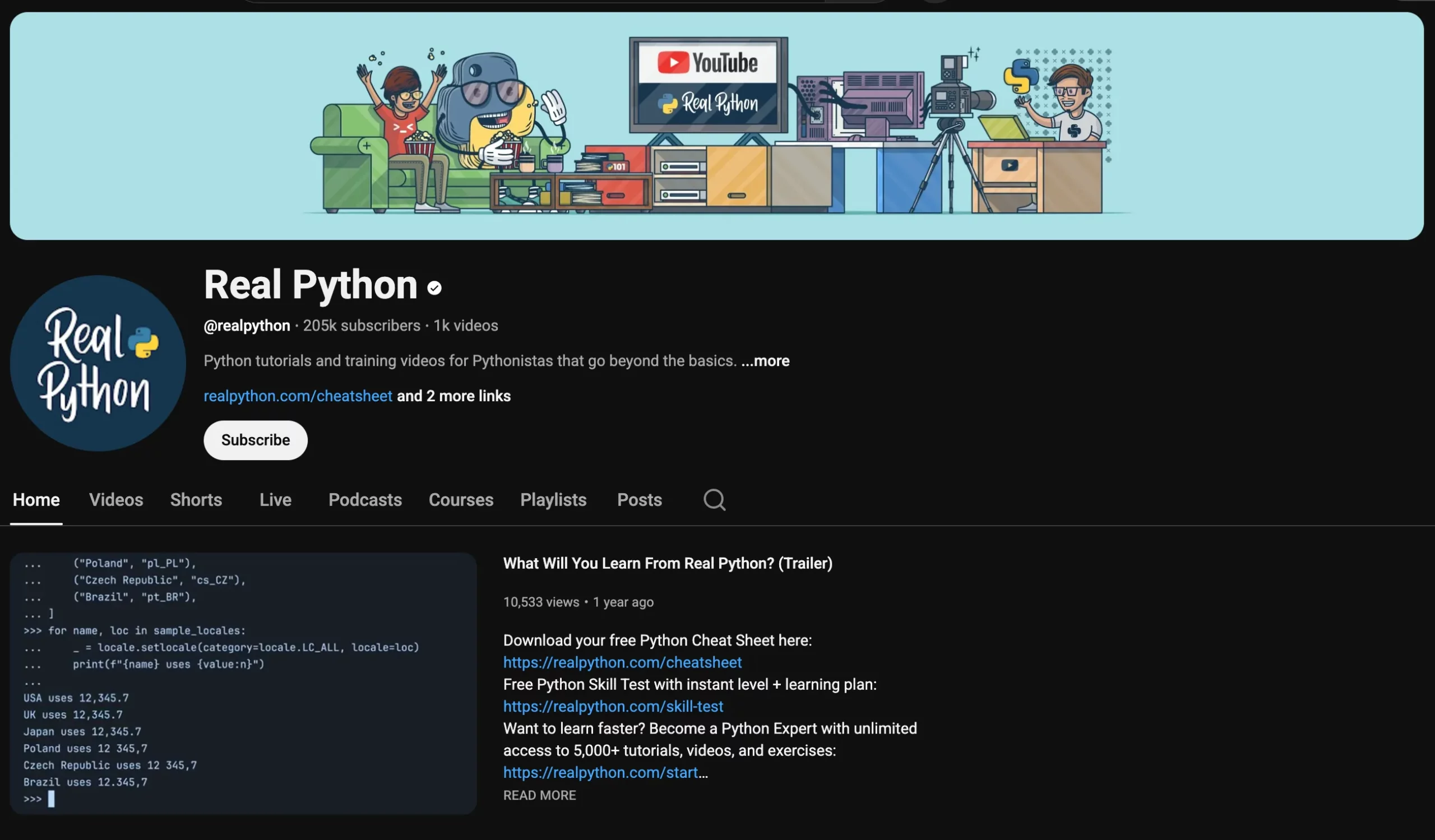Click the realpython.com/start link
Viewport: 1435px width, 840px height.
pyautogui.click(x=601, y=772)
